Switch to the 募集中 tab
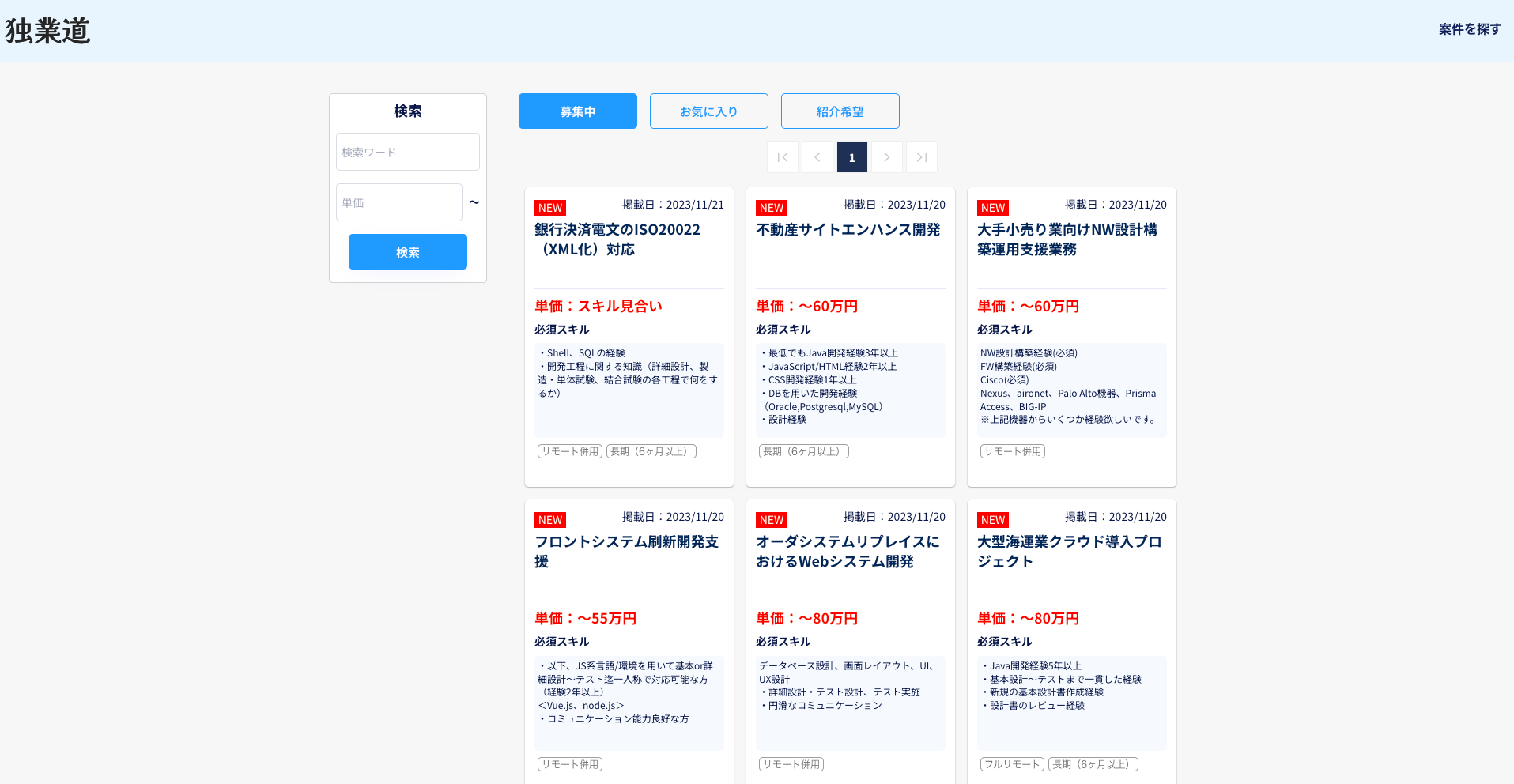This screenshot has height=784, width=1514. click(577, 111)
